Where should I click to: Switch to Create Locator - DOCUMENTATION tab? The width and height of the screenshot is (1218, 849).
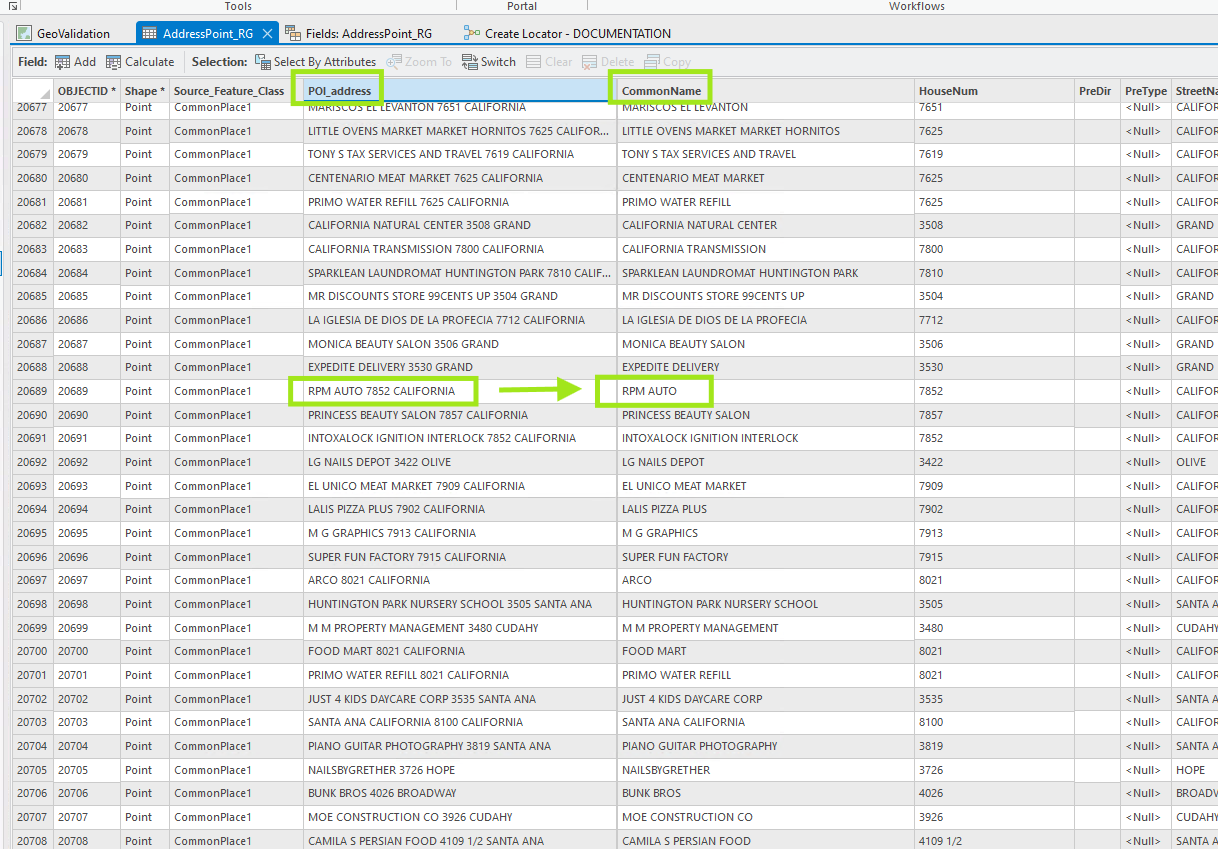(x=567, y=33)
